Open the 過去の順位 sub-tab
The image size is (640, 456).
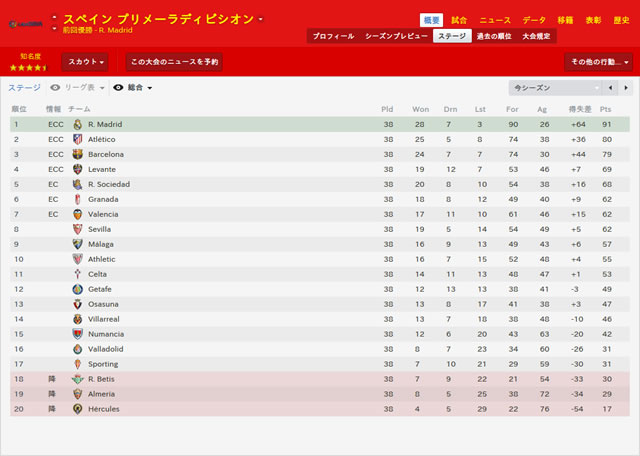pyautogui.click(x=494, y=36)
